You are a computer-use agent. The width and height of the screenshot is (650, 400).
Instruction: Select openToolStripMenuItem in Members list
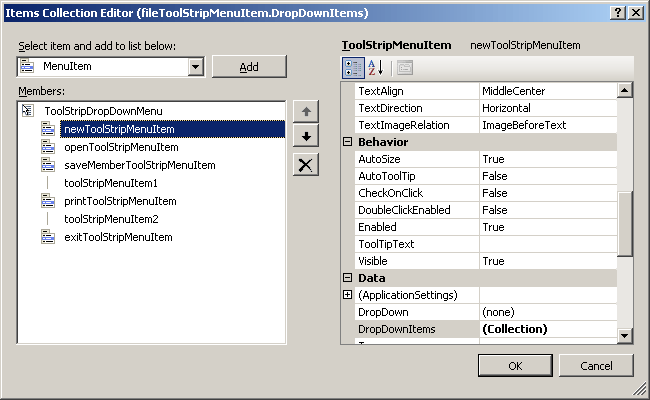pos(120,147)
